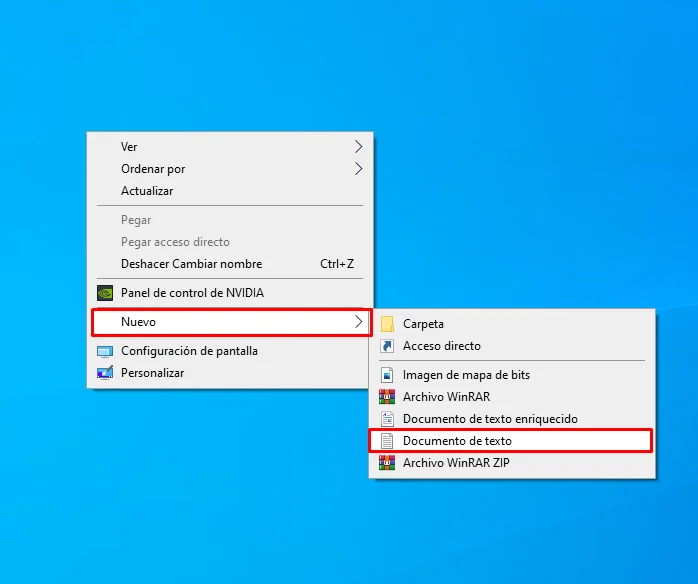Choose the greyed-out Pegar entry
This screenshot has height=584, width=698.
[x=230, y=220]
